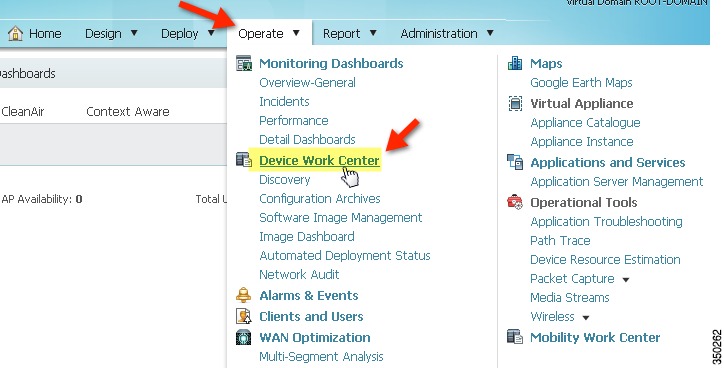Select the Operate menu
The width and height of the screenshot is (724, 368).
point(260,33)
